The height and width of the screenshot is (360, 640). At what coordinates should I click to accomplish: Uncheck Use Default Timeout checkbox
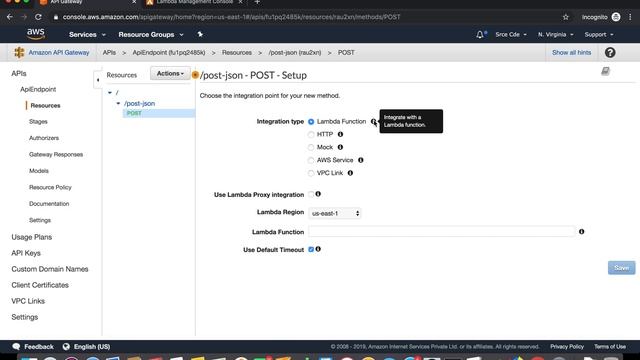(x=311, y=249)
